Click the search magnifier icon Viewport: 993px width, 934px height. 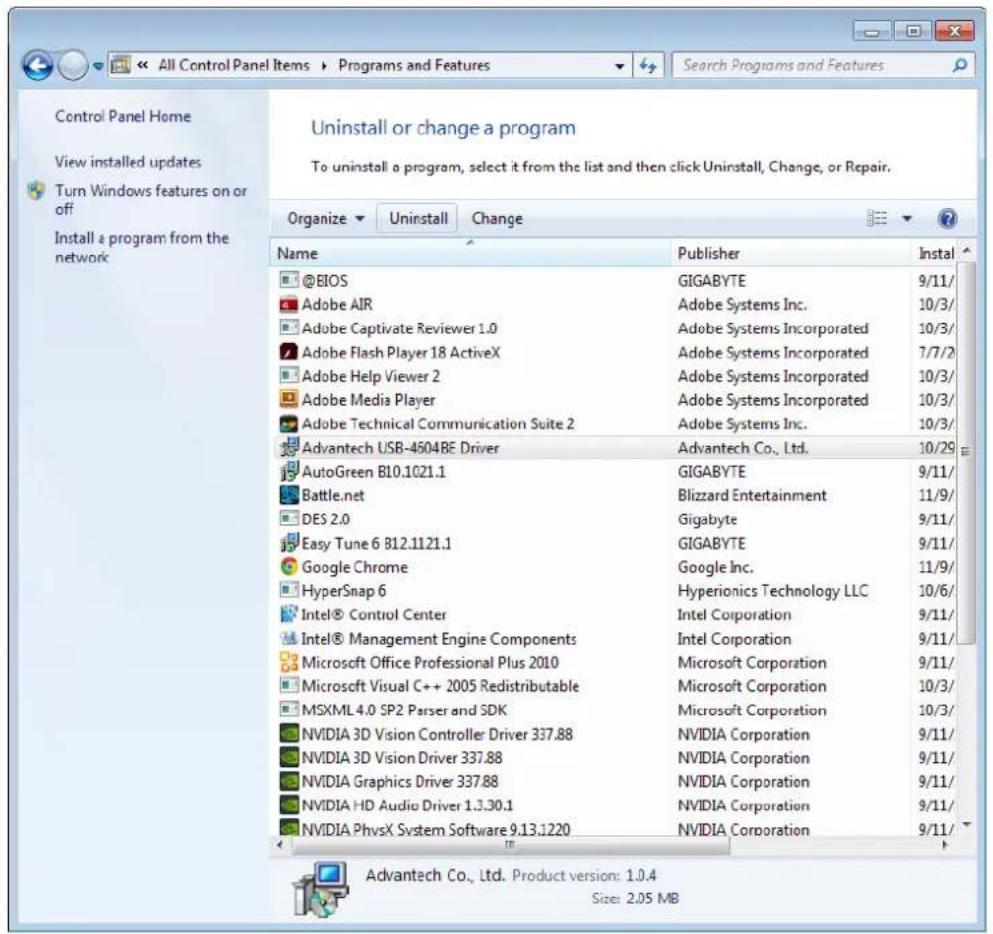coord(960,65)
